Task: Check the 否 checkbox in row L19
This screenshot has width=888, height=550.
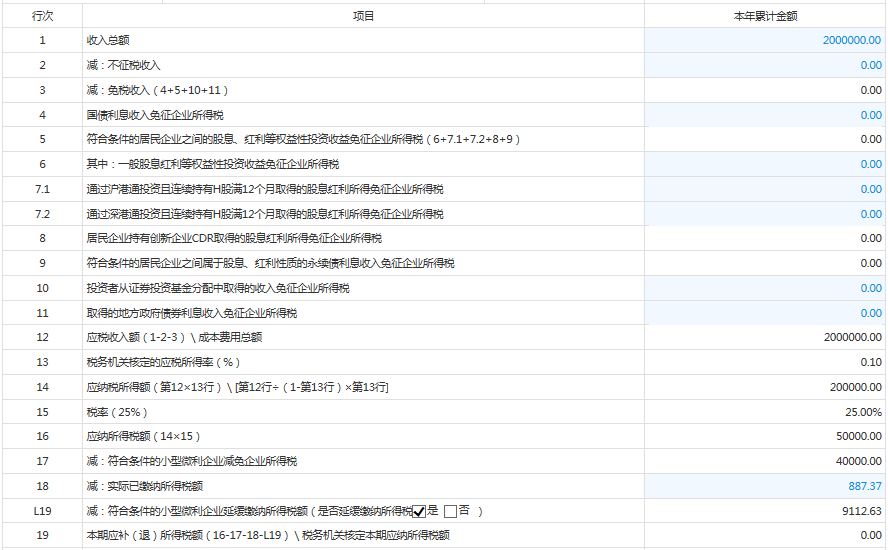Action: (x=450, y=511)
